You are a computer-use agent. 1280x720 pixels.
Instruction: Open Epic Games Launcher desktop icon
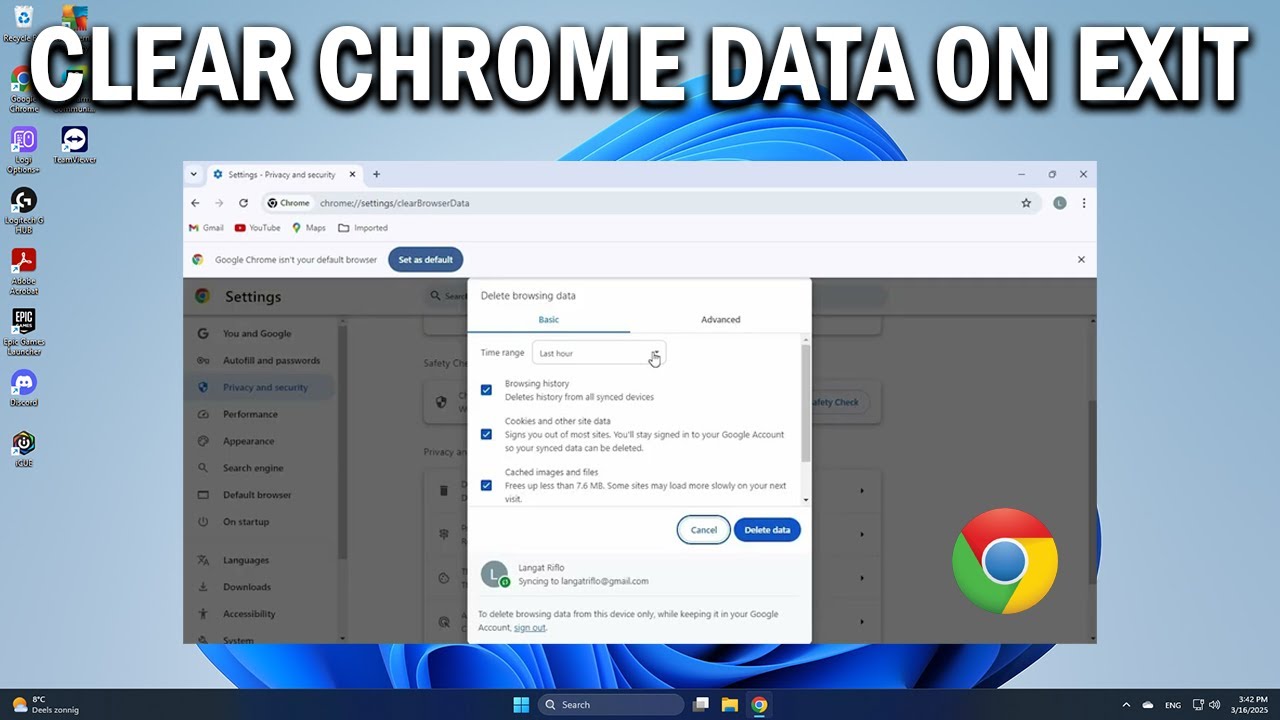(23, 332)
